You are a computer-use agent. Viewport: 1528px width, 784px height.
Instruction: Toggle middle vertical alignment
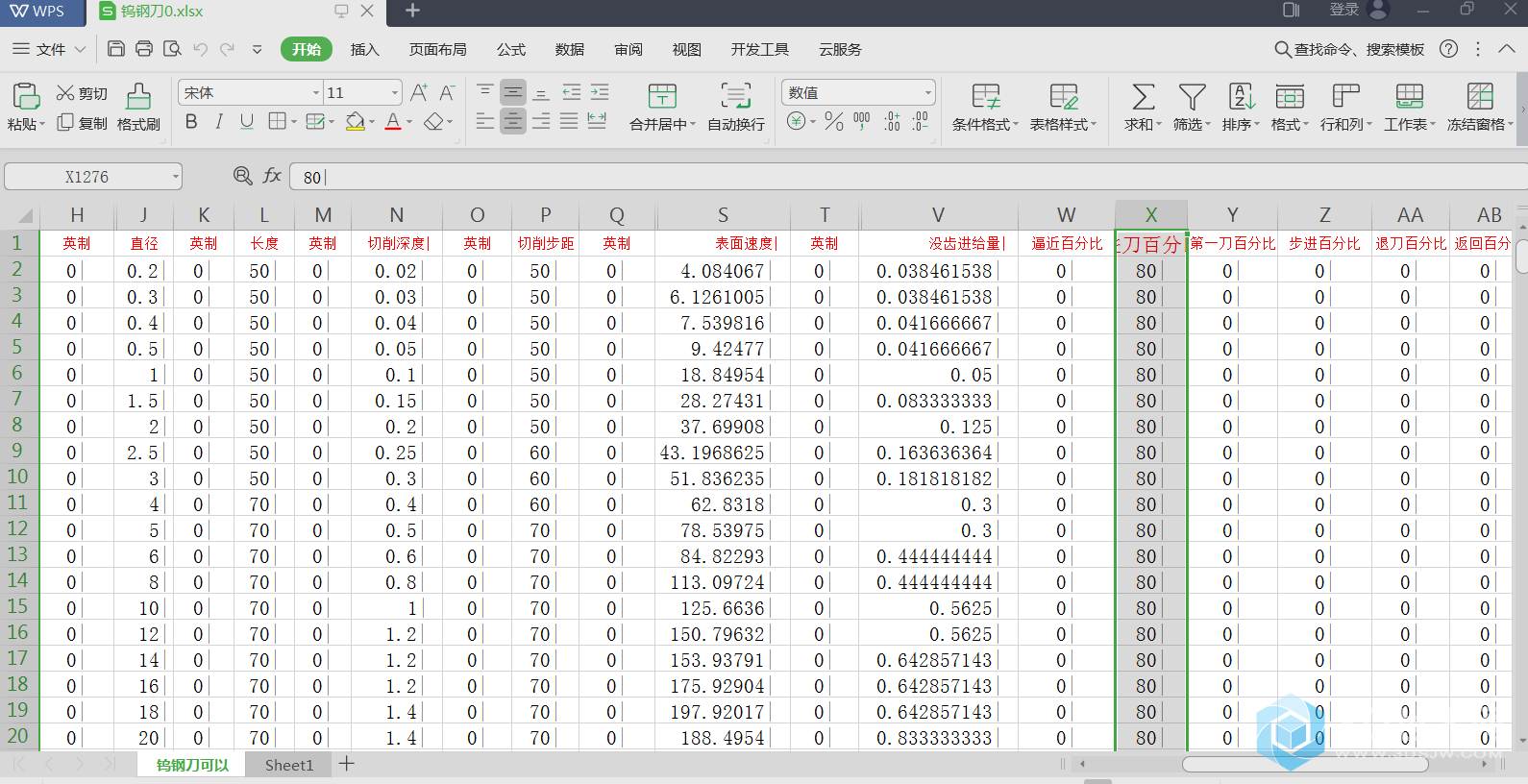[x=513, y=92]
